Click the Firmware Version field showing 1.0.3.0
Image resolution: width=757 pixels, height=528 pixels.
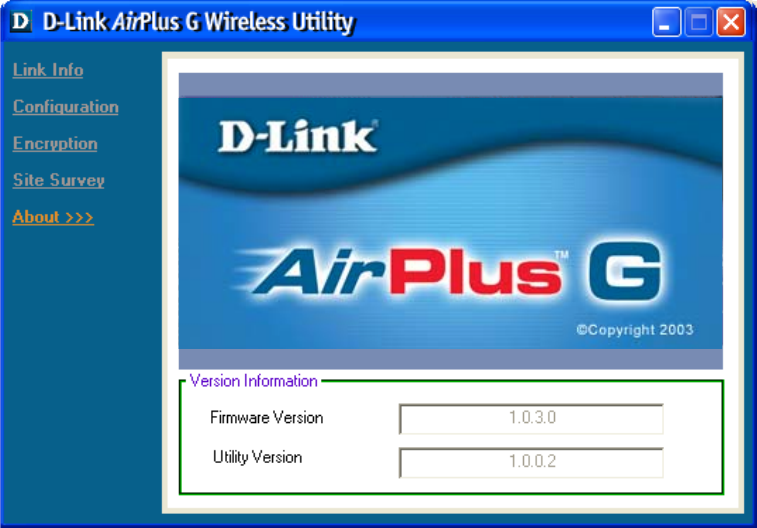531,418
